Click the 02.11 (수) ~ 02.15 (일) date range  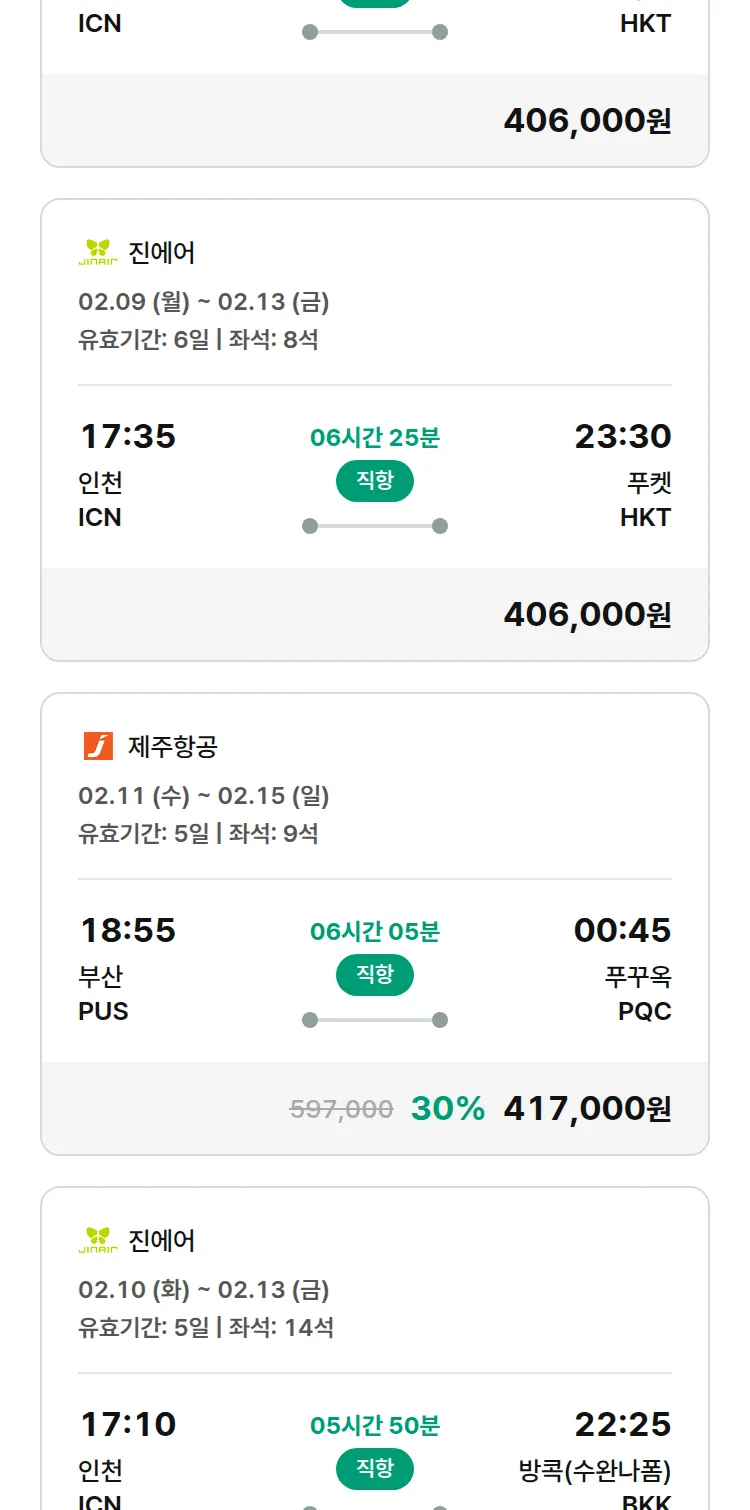pyautogui.click(x=204, y=796)
